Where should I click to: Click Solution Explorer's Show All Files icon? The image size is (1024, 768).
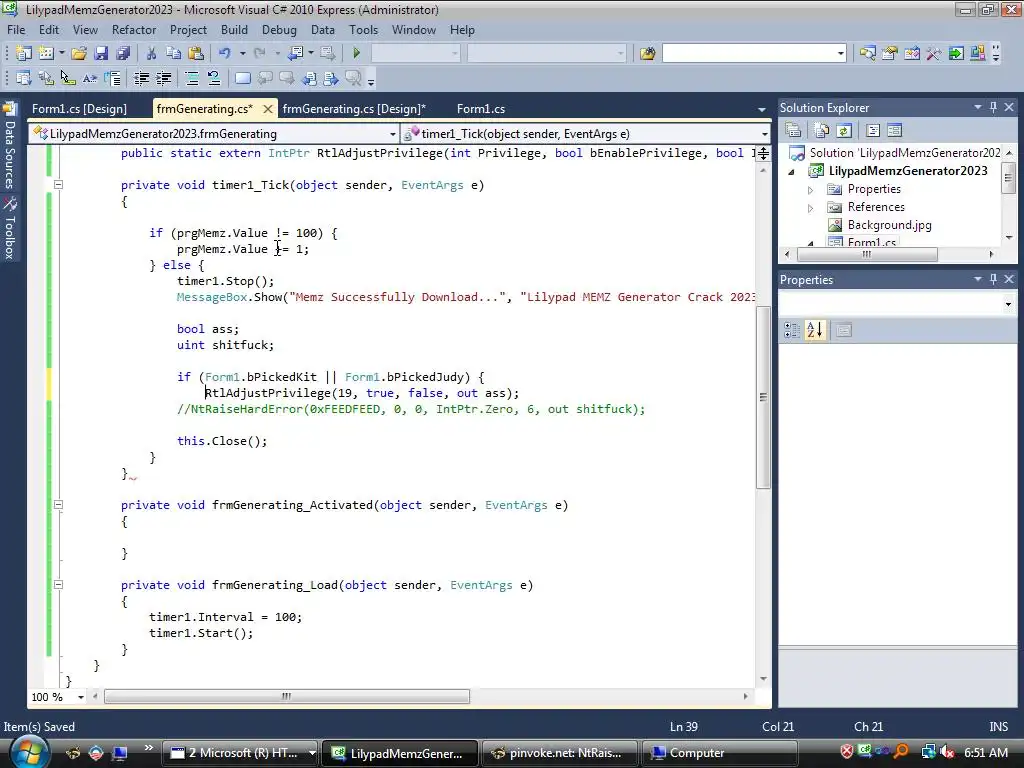click(x=822, y=131)
